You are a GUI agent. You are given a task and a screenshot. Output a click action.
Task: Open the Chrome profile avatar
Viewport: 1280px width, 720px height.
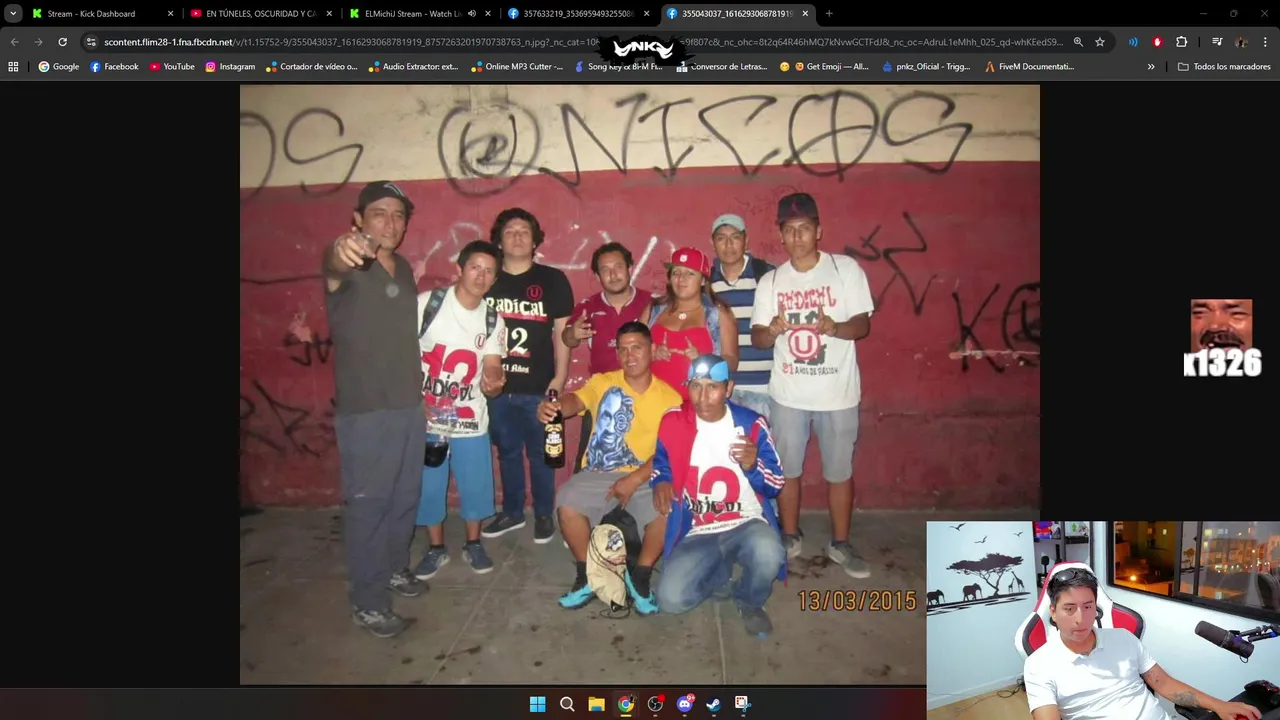tap(1241, 42)
